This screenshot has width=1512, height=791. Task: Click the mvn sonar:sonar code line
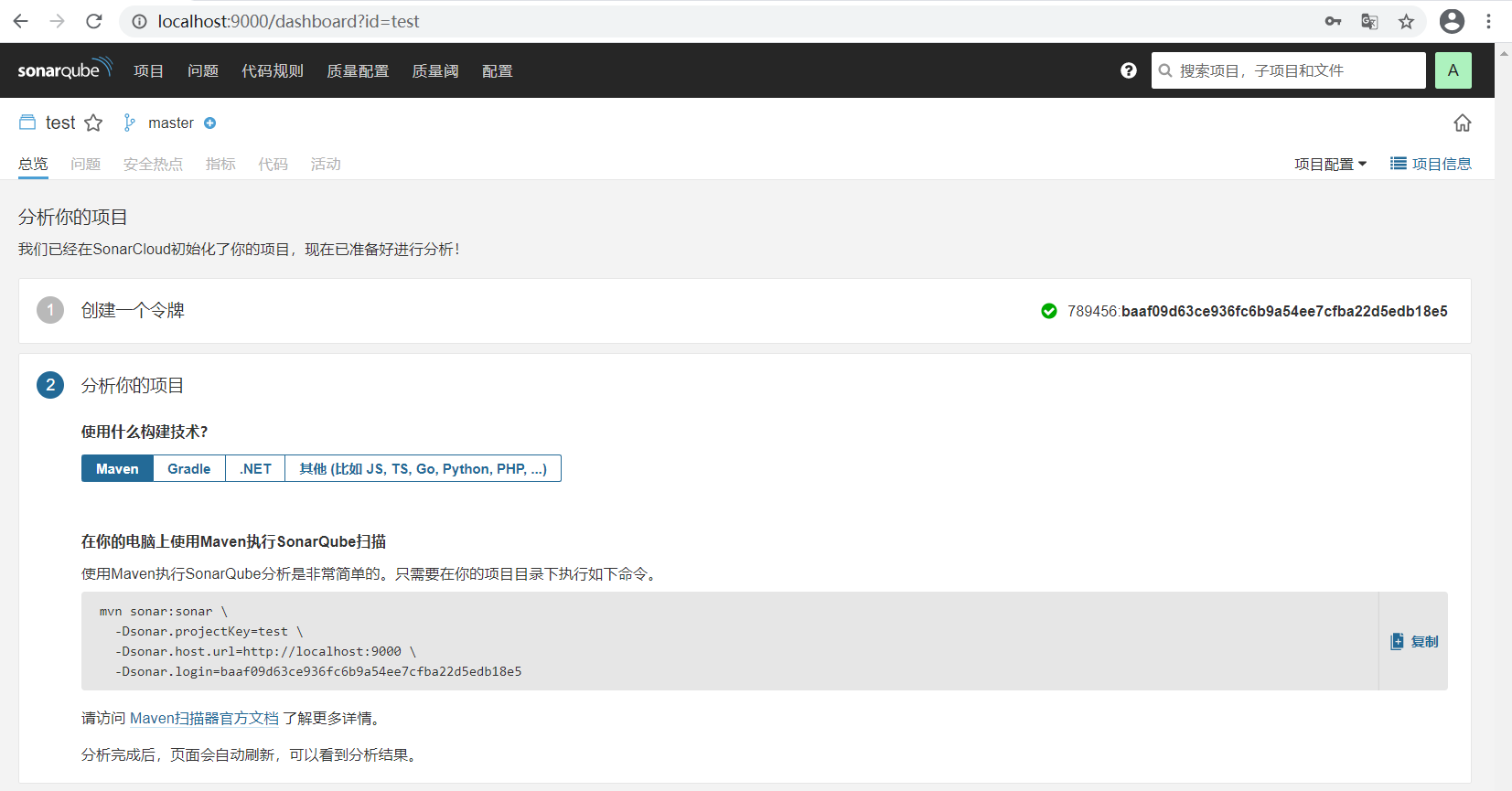(164, 611)
